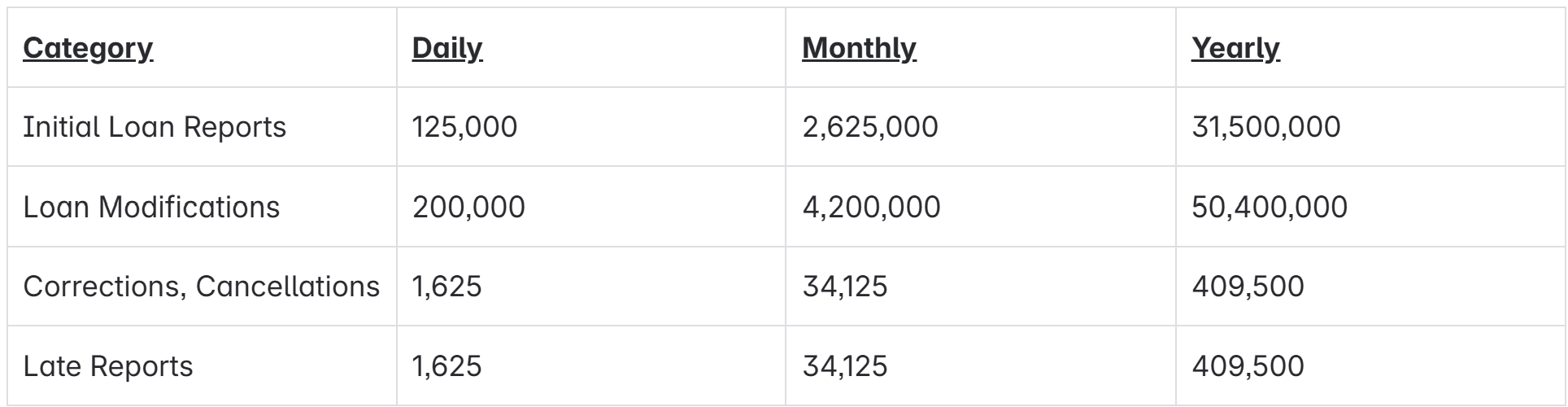The width and height of the screenshot is (1568, 407).
Task: Click the 2,625,000 monthly value cell
Action: [x=869, y=127]
